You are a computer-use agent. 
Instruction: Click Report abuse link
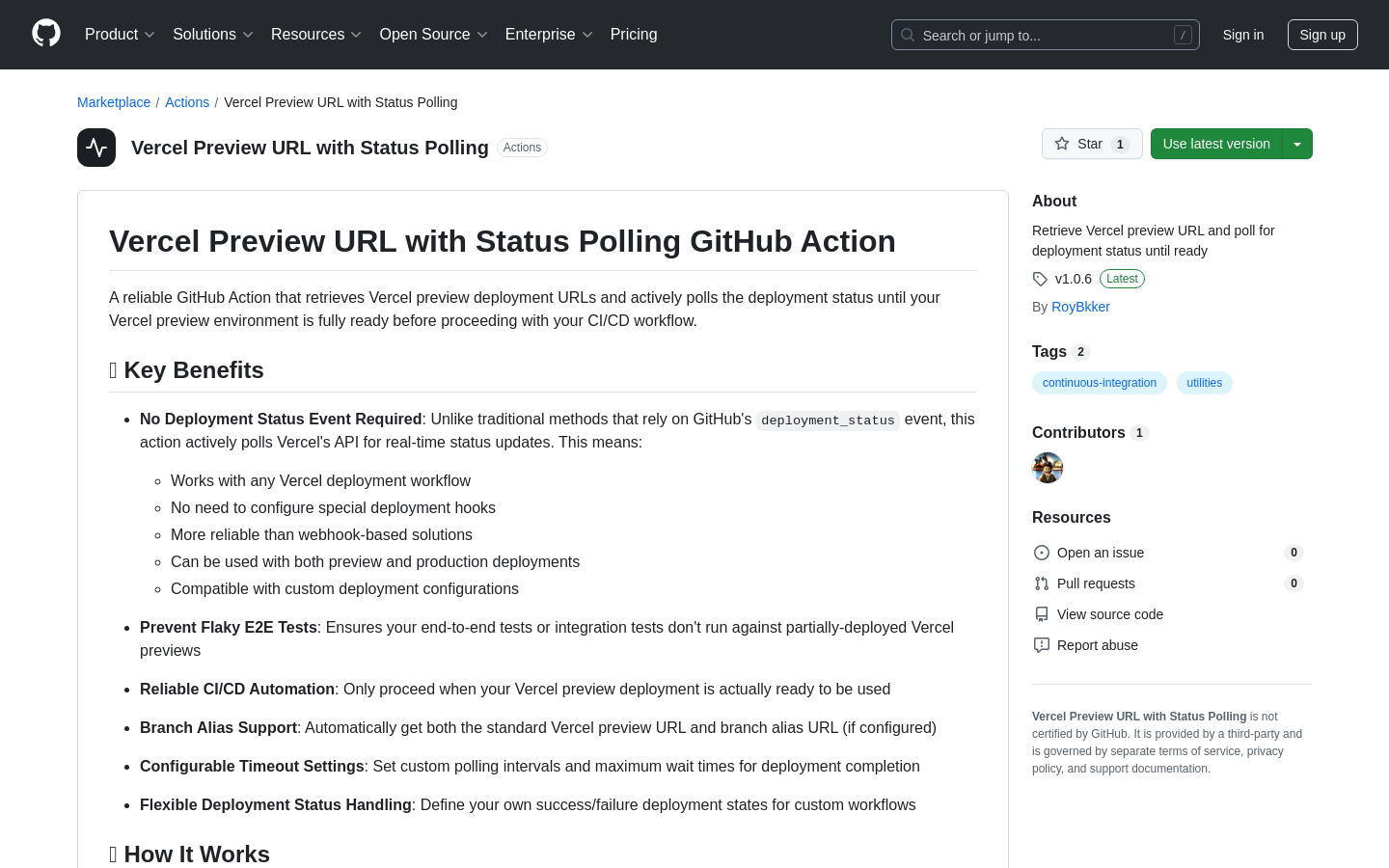click(x=1098, y=645)
